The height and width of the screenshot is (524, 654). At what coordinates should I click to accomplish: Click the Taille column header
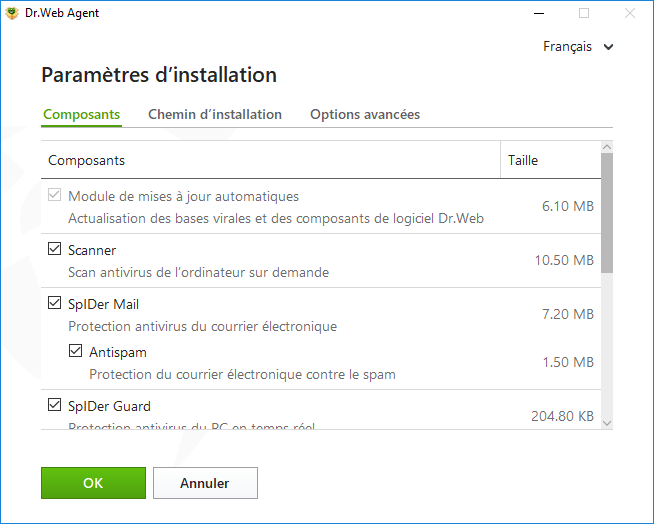551,160
